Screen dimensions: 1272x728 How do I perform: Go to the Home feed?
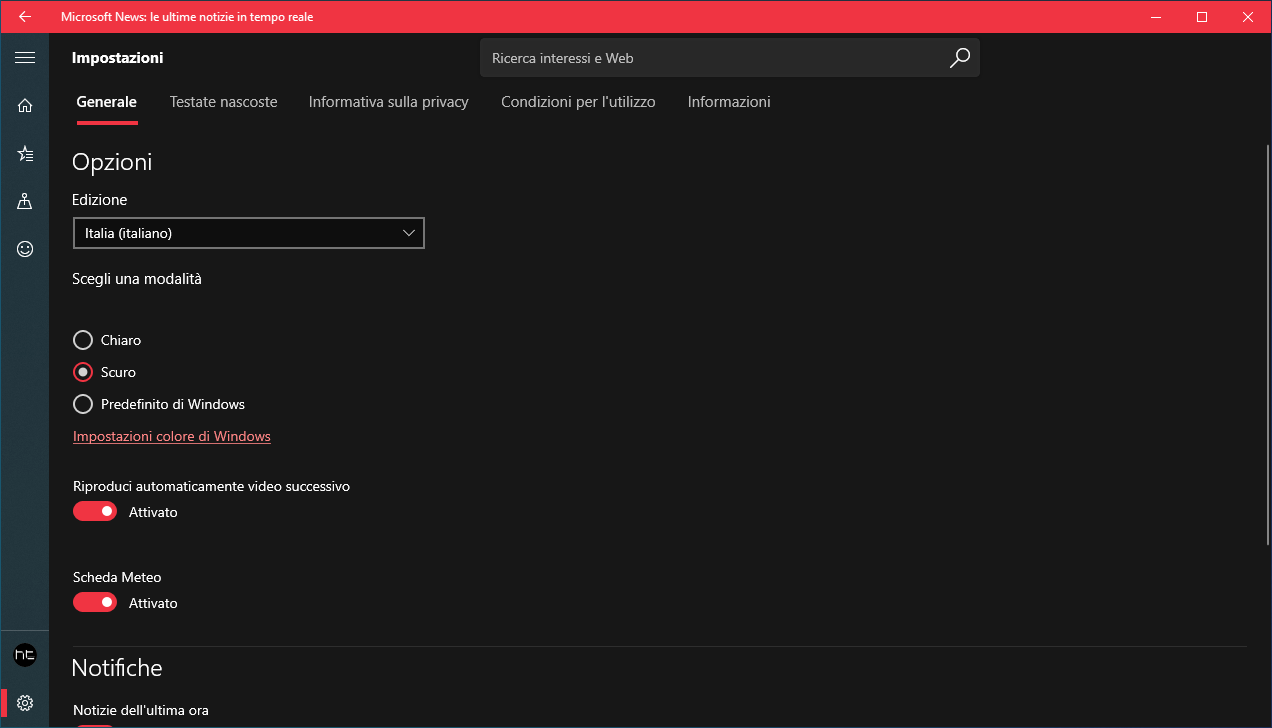tap(25, 105)
